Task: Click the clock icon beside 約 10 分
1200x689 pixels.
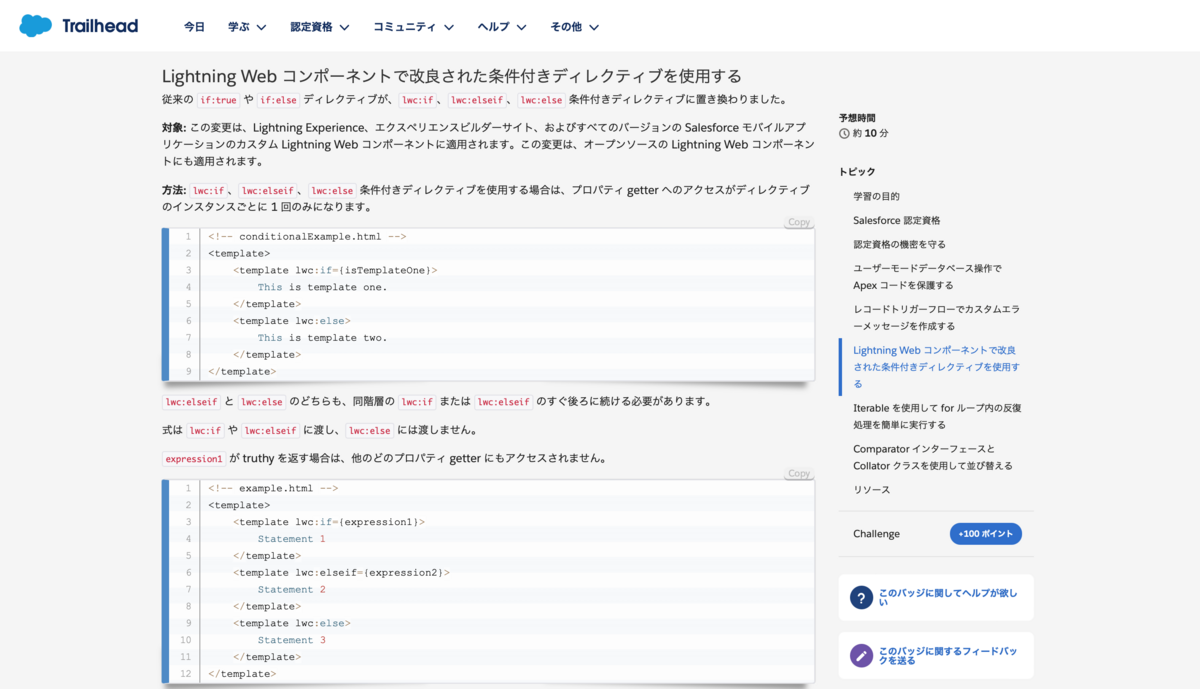Action: (844, 133)
